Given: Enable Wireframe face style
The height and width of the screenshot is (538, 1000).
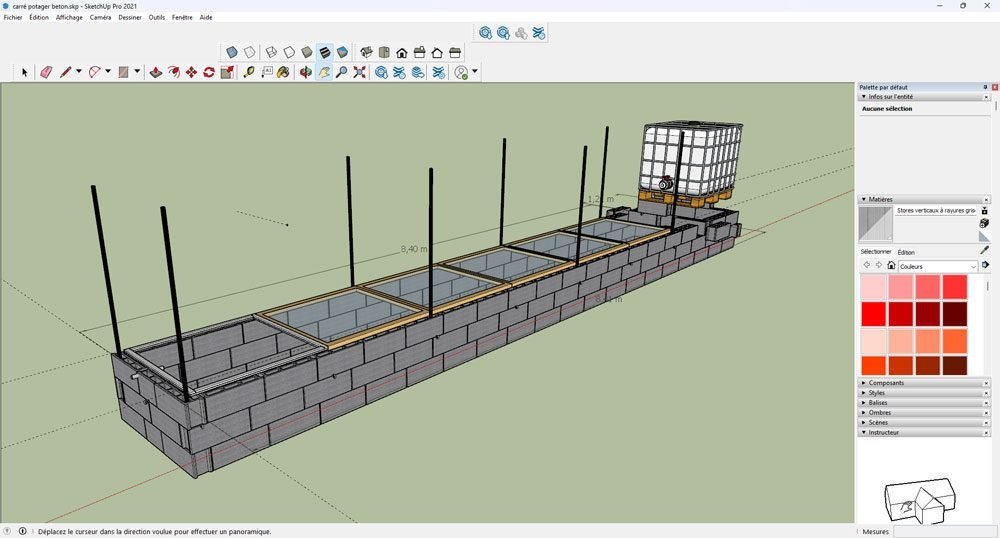Looking at the screenshot, I should coord(272,52).
